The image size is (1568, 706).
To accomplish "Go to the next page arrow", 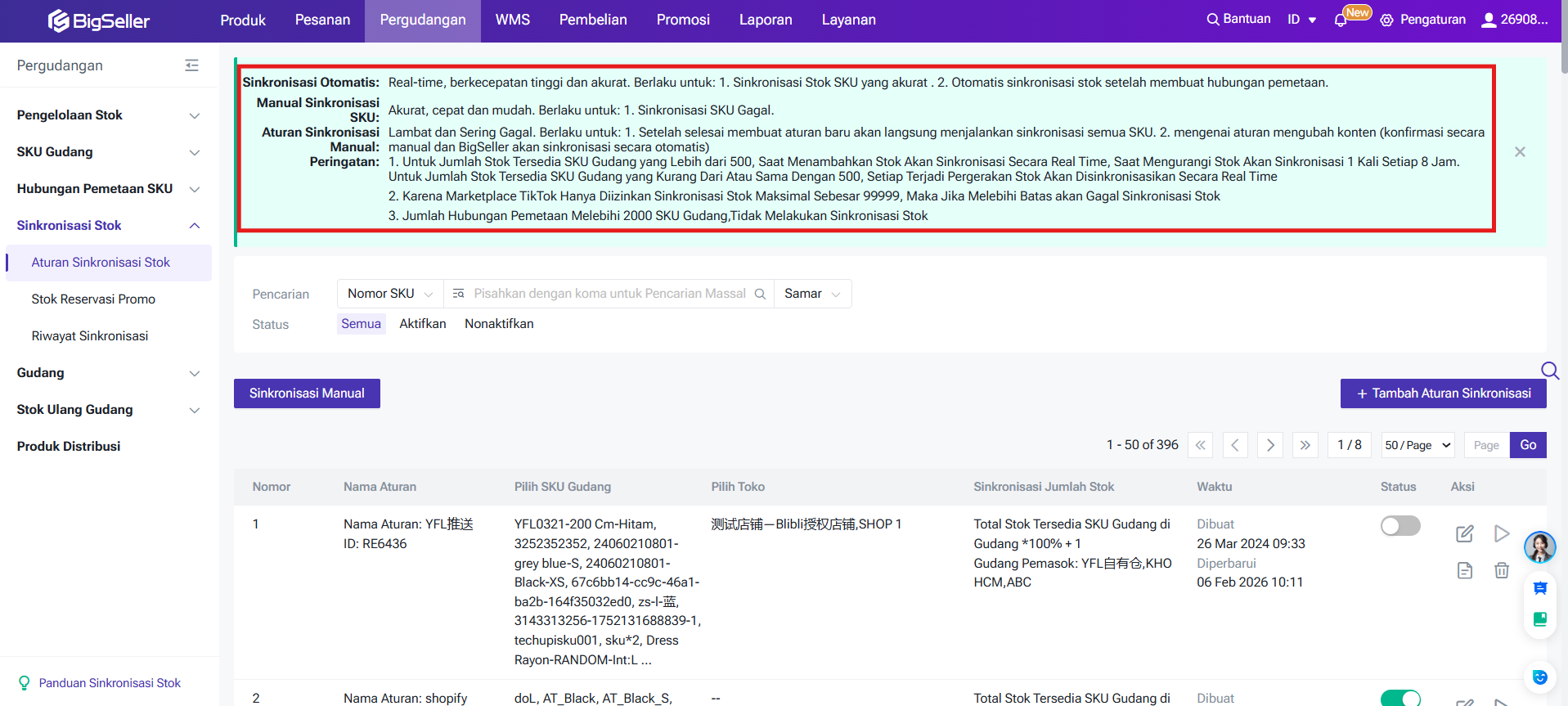I will pos(1269,445).
